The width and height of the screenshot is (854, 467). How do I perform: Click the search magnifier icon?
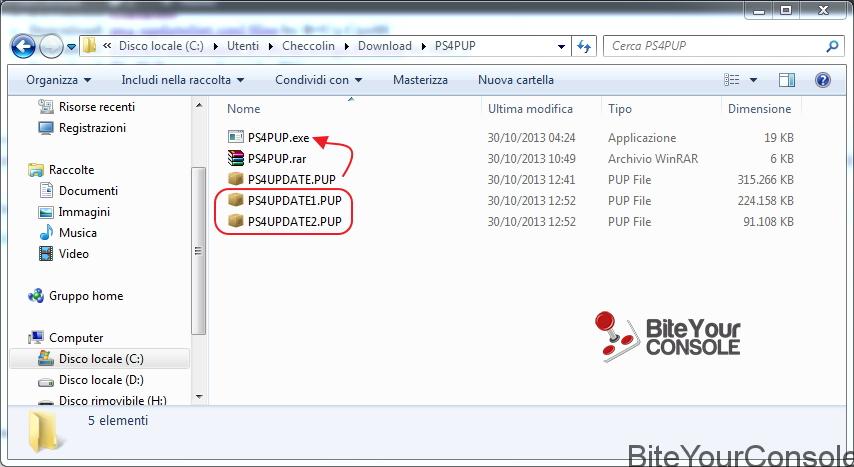pyautogui.click(x=832, y=46)
